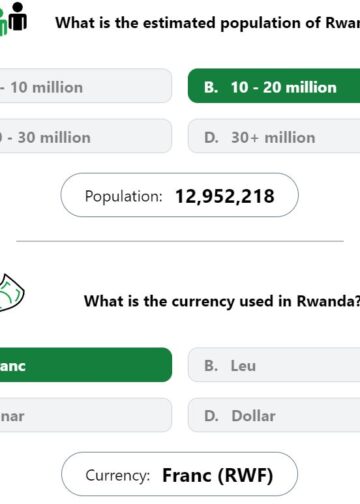Image resolution: width=360 pixels, height=504 pixels.
Task: Click the horizontal divider between questions
Action: point(180,241)
